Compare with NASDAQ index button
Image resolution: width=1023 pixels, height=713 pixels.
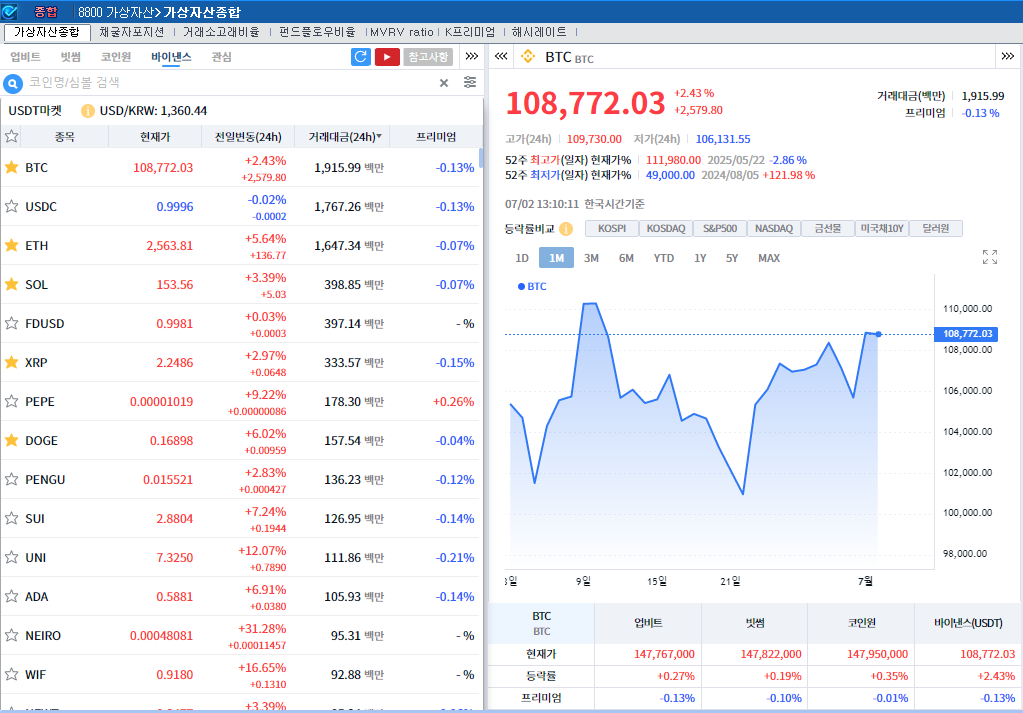point(774,229)
